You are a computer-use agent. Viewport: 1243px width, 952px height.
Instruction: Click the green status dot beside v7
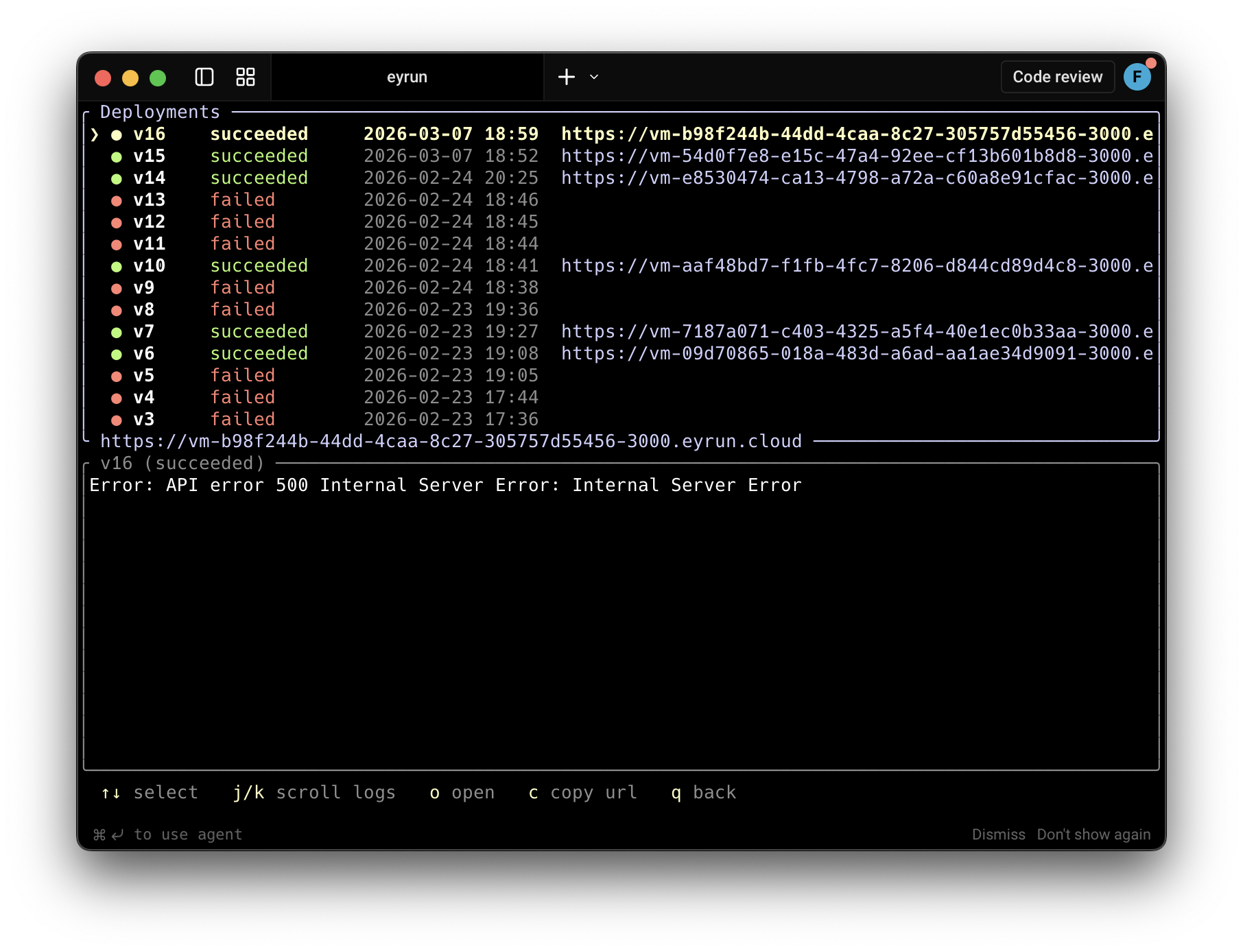(115, 332)
